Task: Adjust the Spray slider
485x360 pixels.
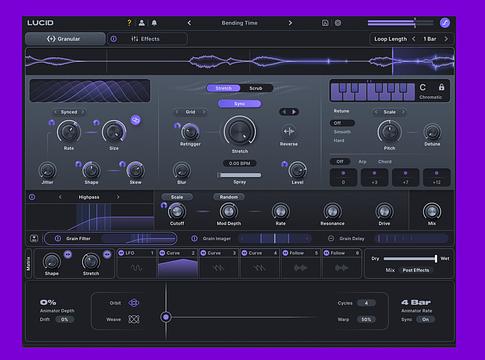Action: pyautogui.click(x=239, y=175)
